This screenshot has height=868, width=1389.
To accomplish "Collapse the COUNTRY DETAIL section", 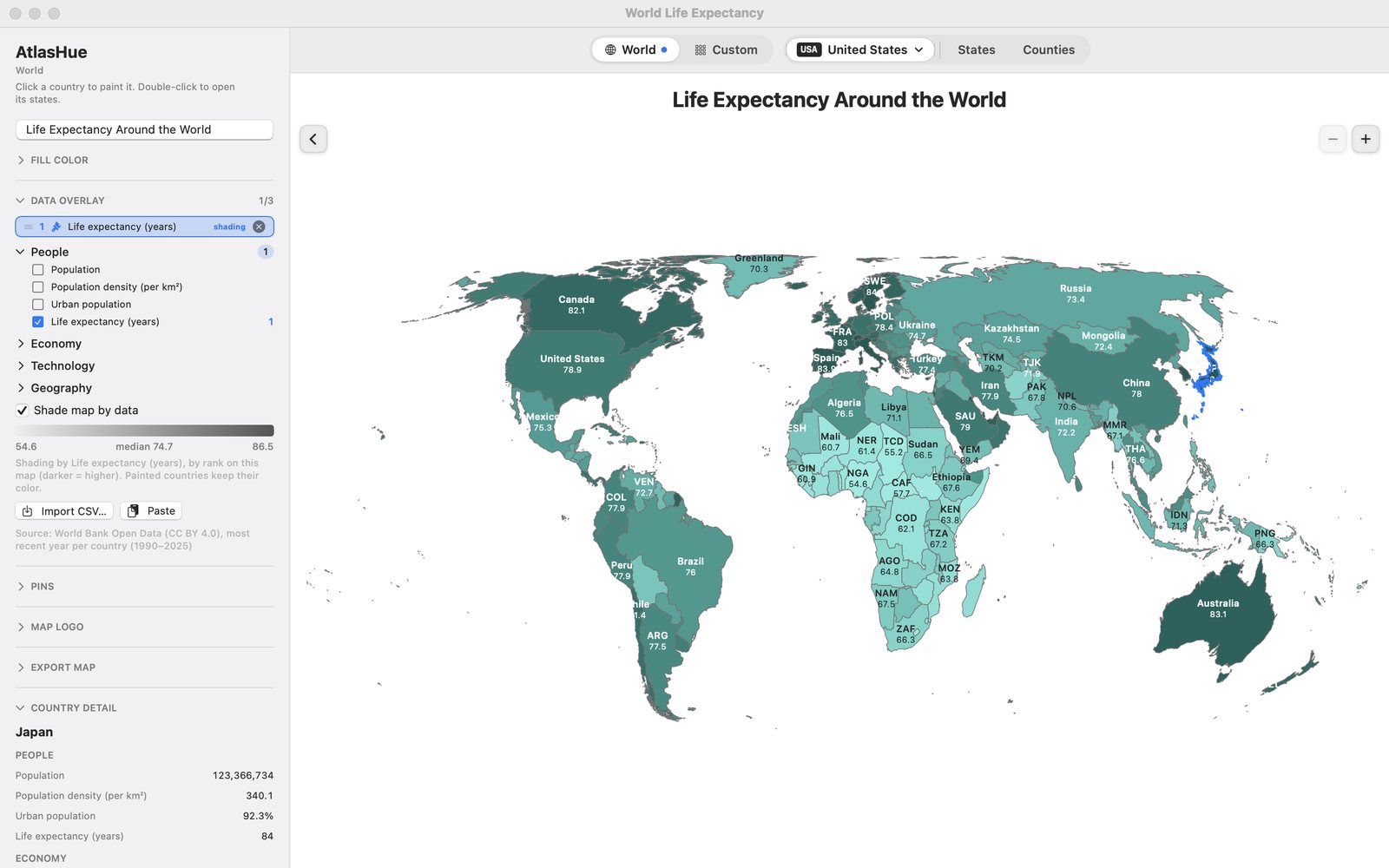I will (x=66, y=708).
